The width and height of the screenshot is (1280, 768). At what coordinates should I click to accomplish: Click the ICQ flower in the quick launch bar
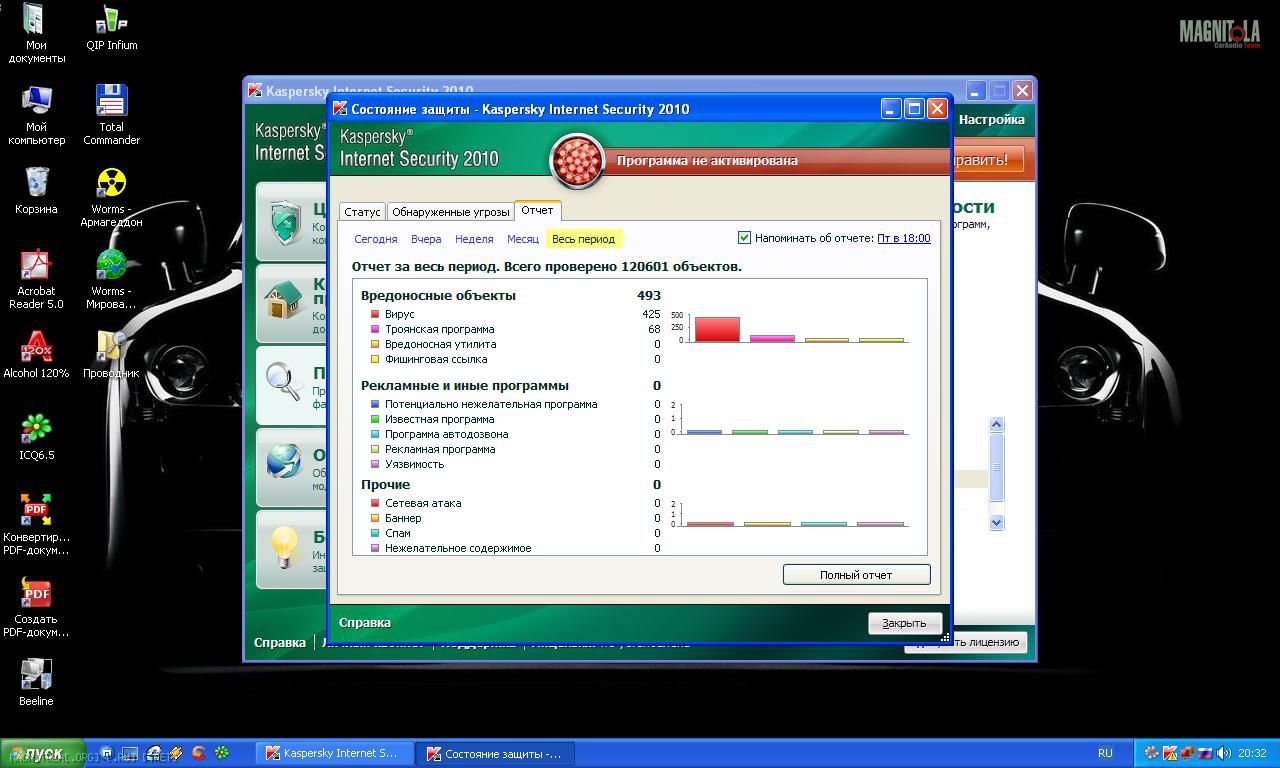click(222, 753)
